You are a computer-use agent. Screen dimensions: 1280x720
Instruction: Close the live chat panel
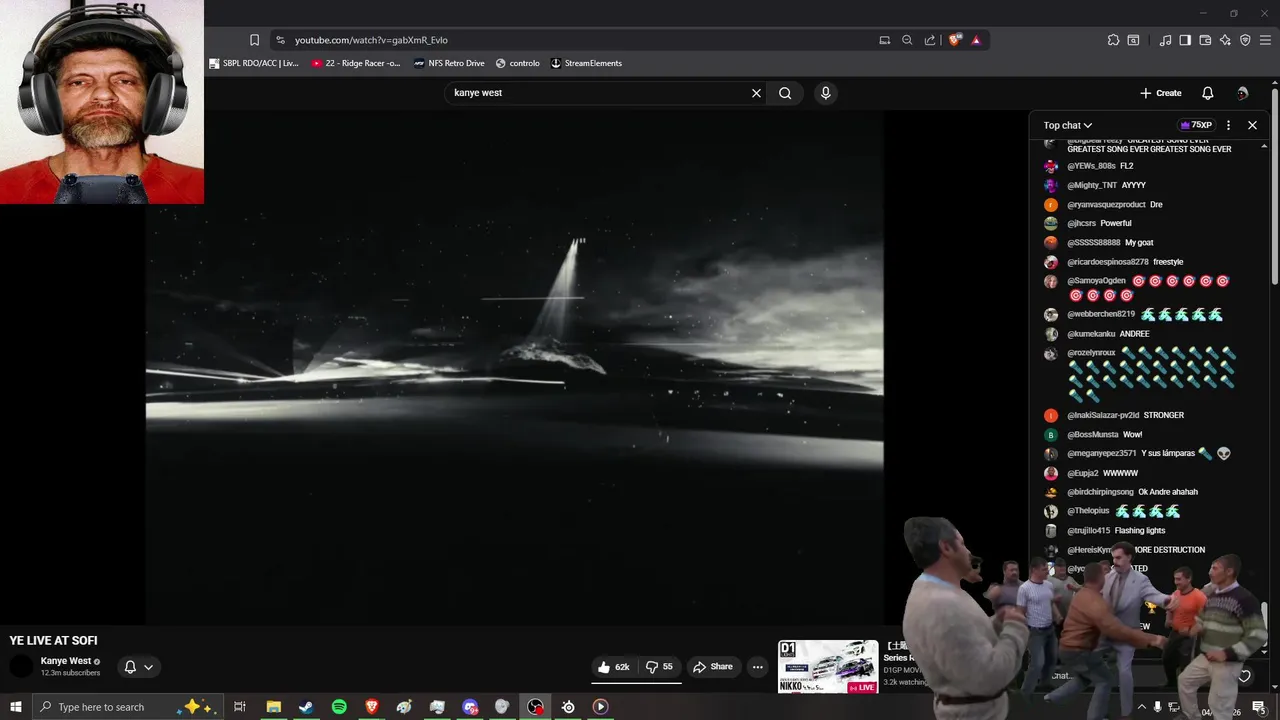1252,125
